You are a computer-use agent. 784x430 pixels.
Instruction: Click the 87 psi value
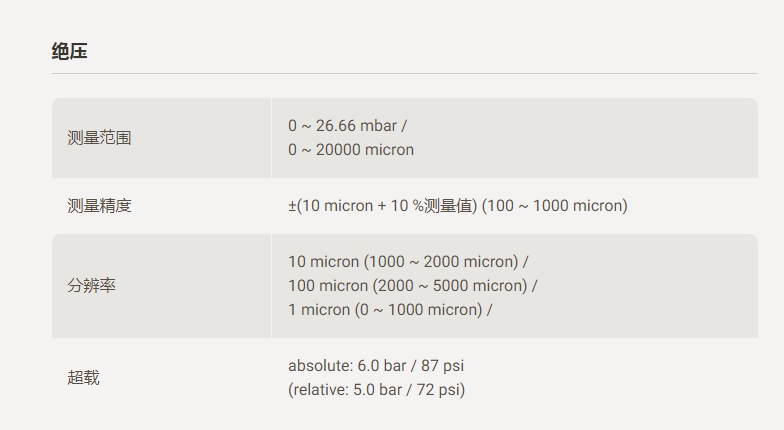coord(442,366)
